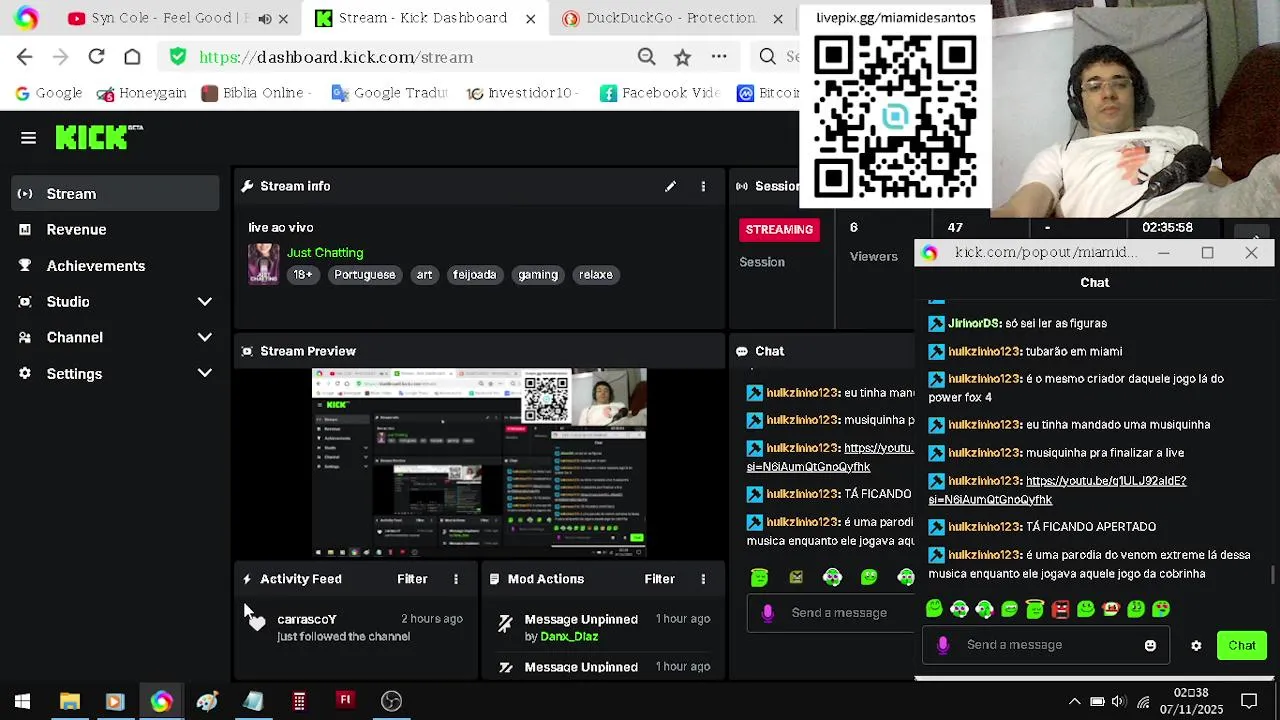Image resolution: width=1280 pixels, height=720 pixels.
Task: Click the gaming stream tag
Action: pos(538,275)
